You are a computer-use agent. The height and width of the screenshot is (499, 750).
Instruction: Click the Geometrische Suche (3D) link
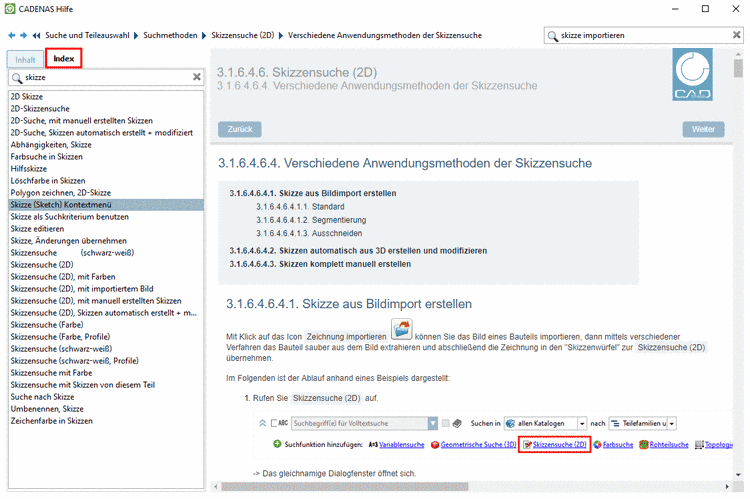pyautogui.click(x=478, y=444)
